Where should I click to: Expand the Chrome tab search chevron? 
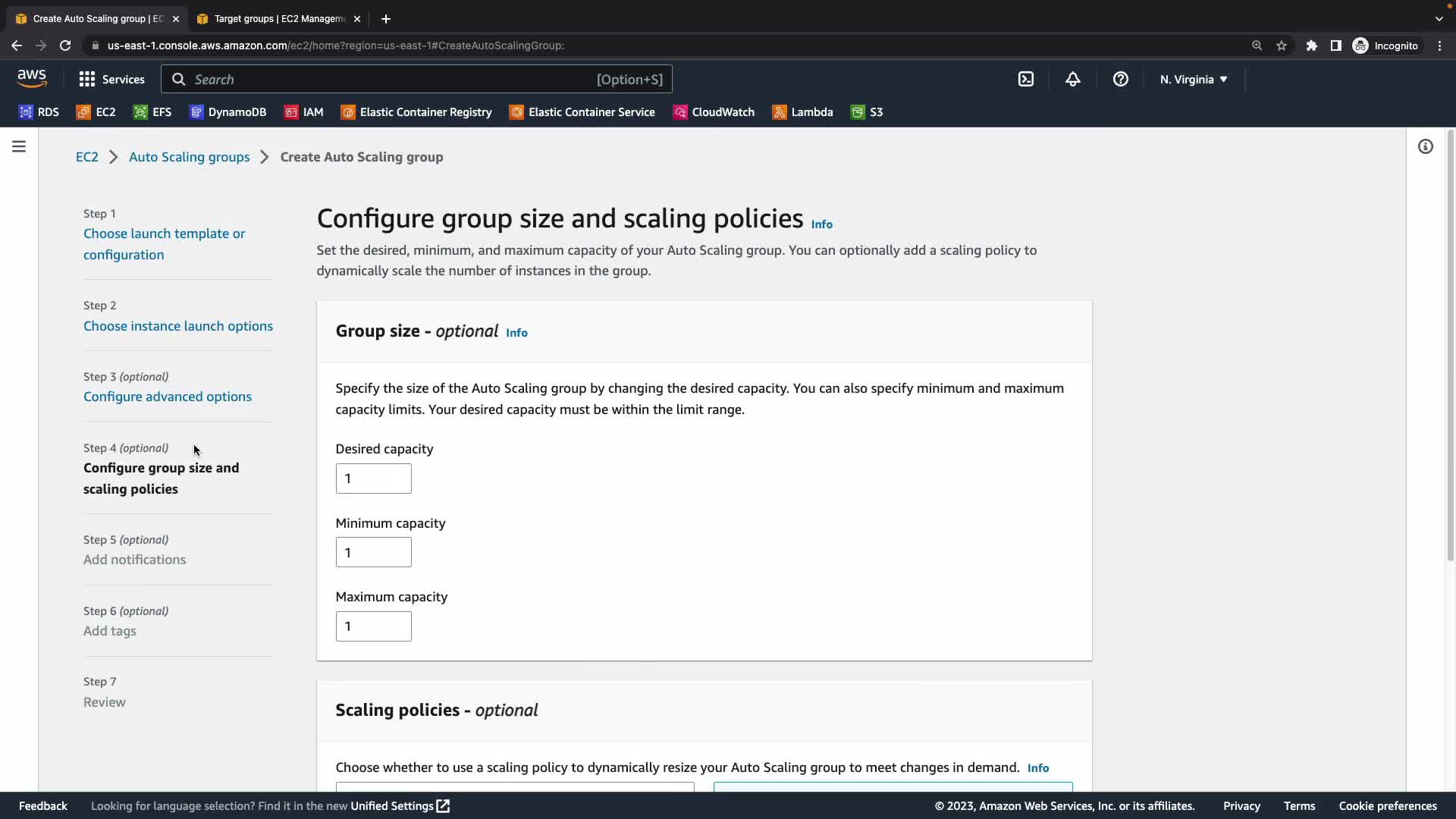1439,19
